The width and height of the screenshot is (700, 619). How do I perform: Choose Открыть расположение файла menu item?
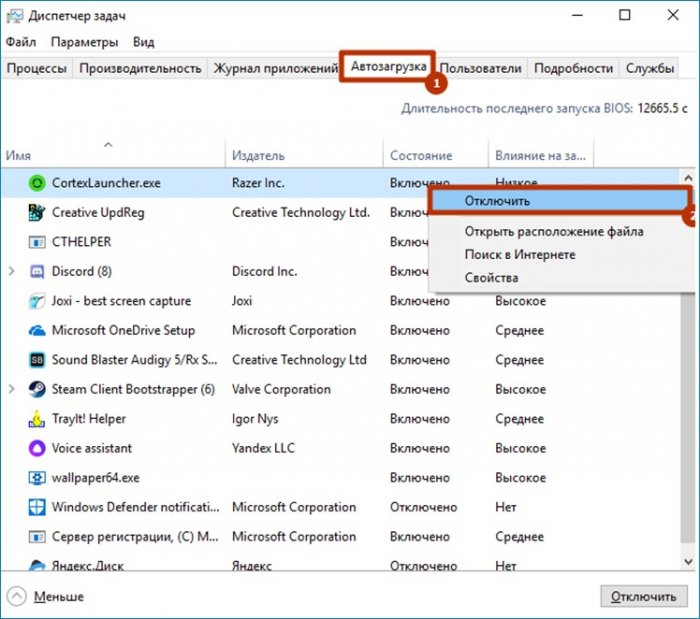coord(554,232)
